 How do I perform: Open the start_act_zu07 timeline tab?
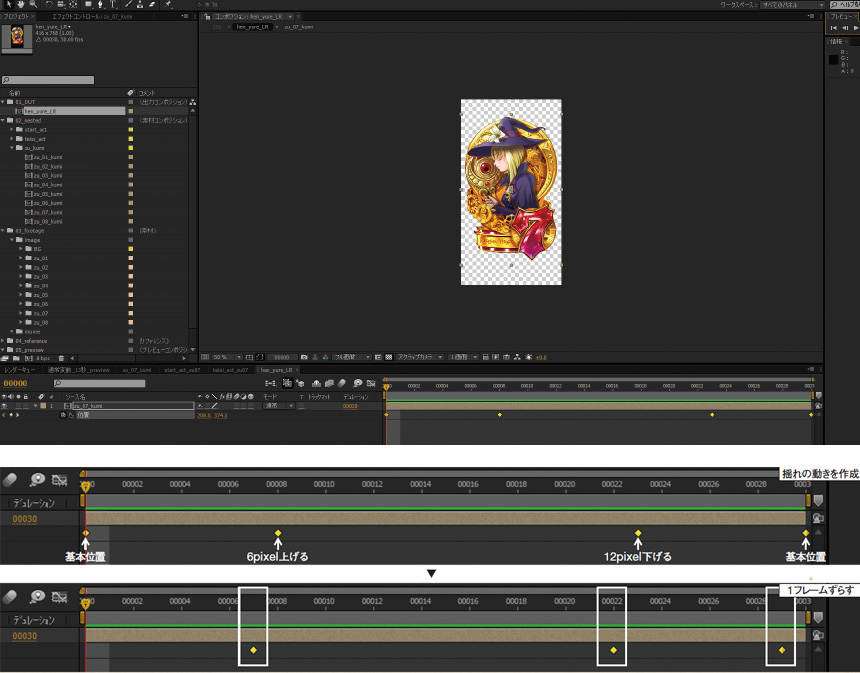[x=182, y=370]
